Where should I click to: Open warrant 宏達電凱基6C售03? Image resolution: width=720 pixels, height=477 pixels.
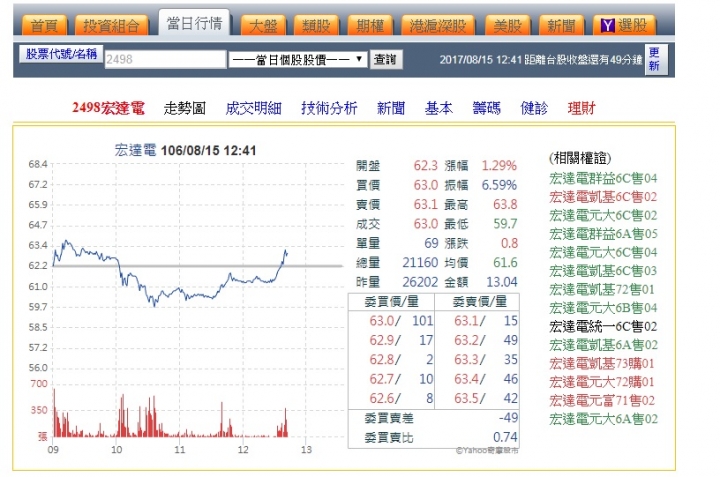[603, 271]
